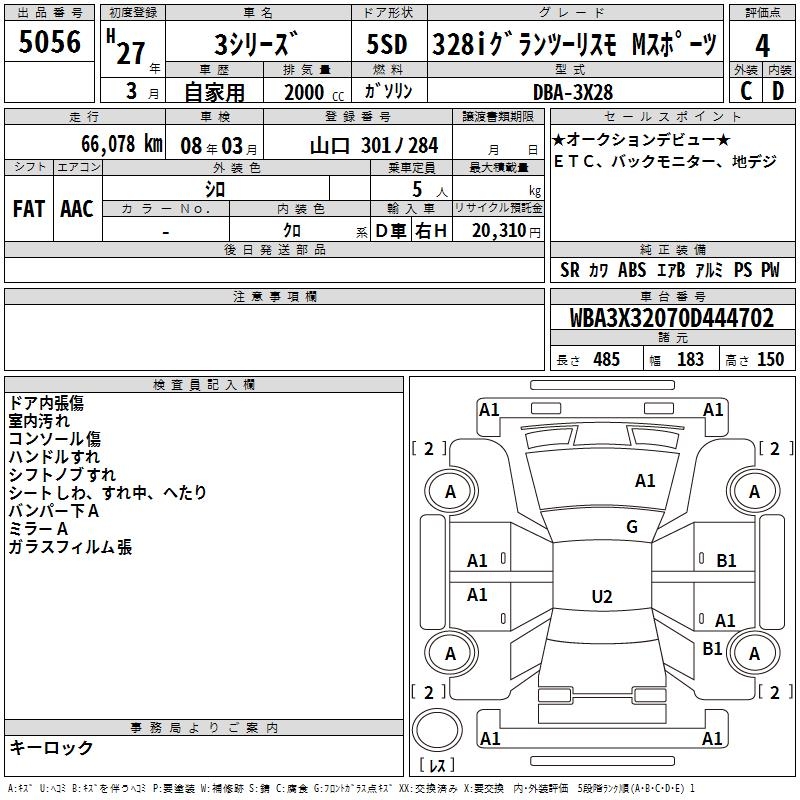Click the 後日発送部品 section header
The image size is (800, 800).
(274, 249)
